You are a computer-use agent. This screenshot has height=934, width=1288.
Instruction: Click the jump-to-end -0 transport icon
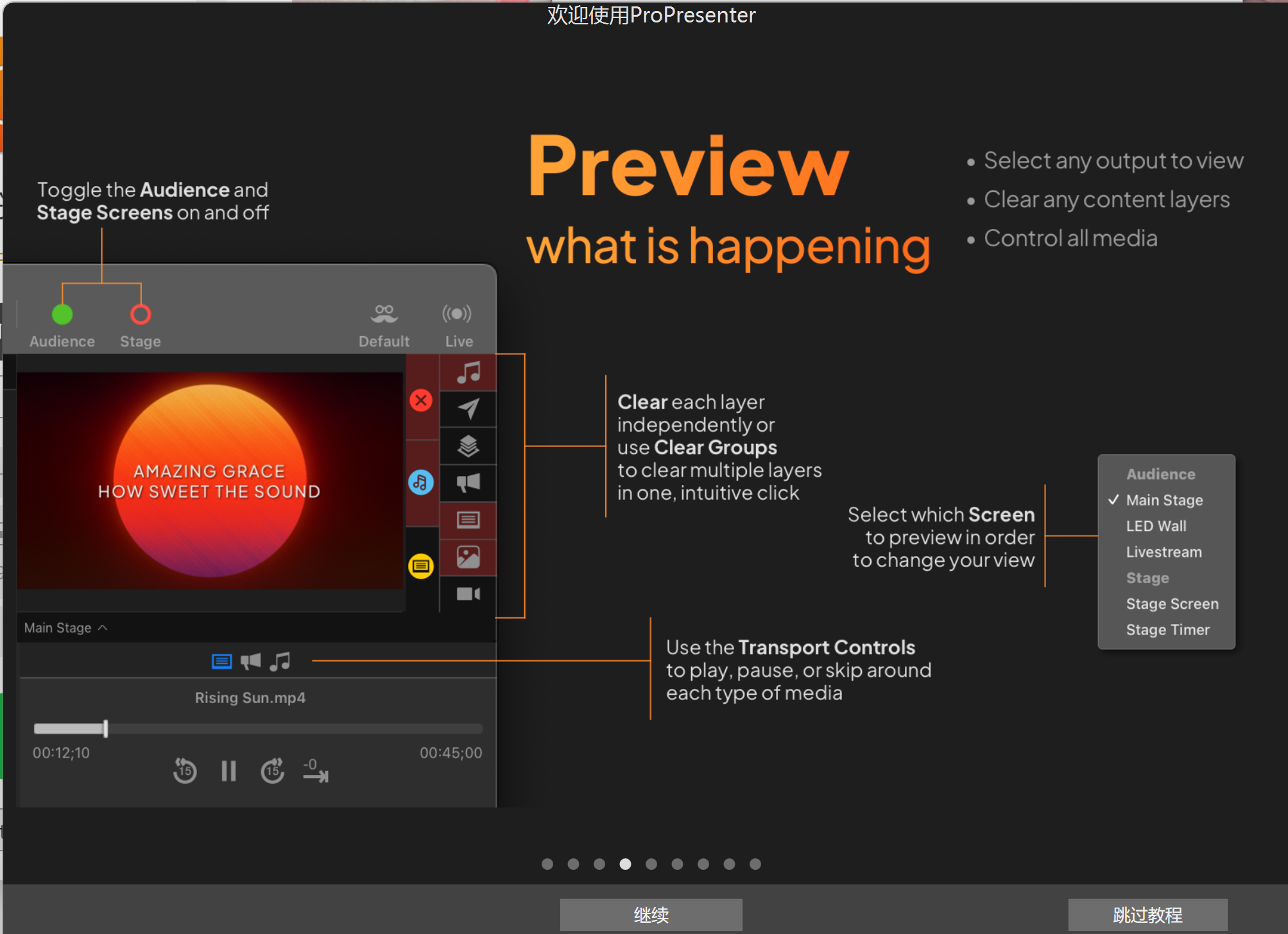click(x=315, y=770)
